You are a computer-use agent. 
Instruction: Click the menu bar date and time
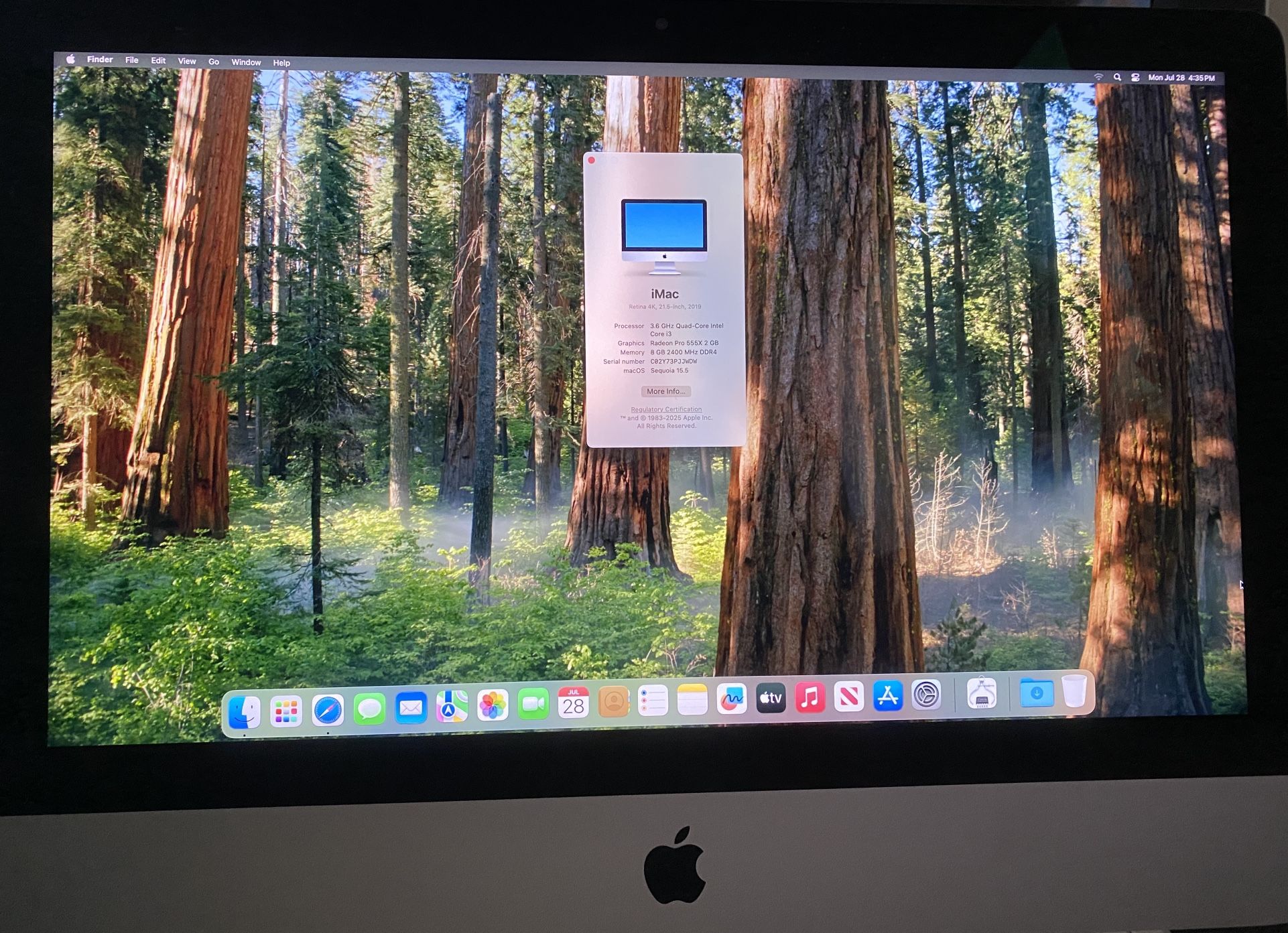click(1181, 78)
